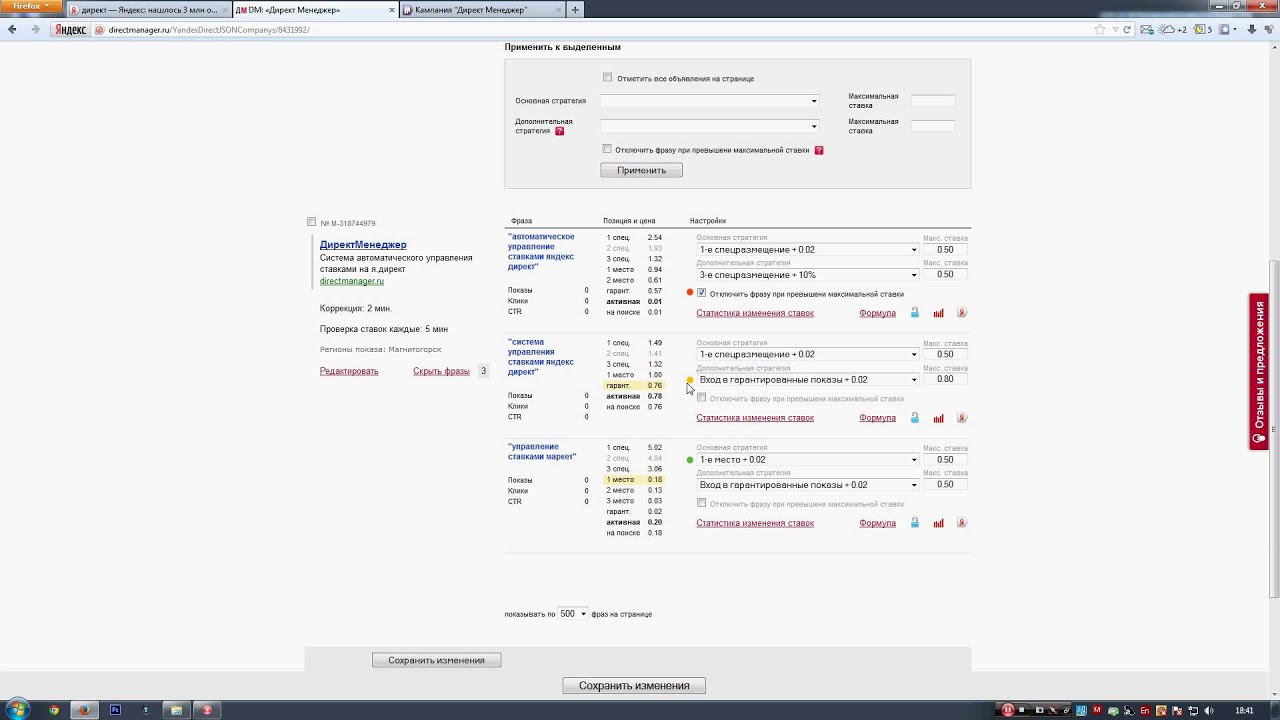Click the red help icon after 'Отключить фразу' in top panel
The image size is (1280, 720).
(x=819, y=150)
